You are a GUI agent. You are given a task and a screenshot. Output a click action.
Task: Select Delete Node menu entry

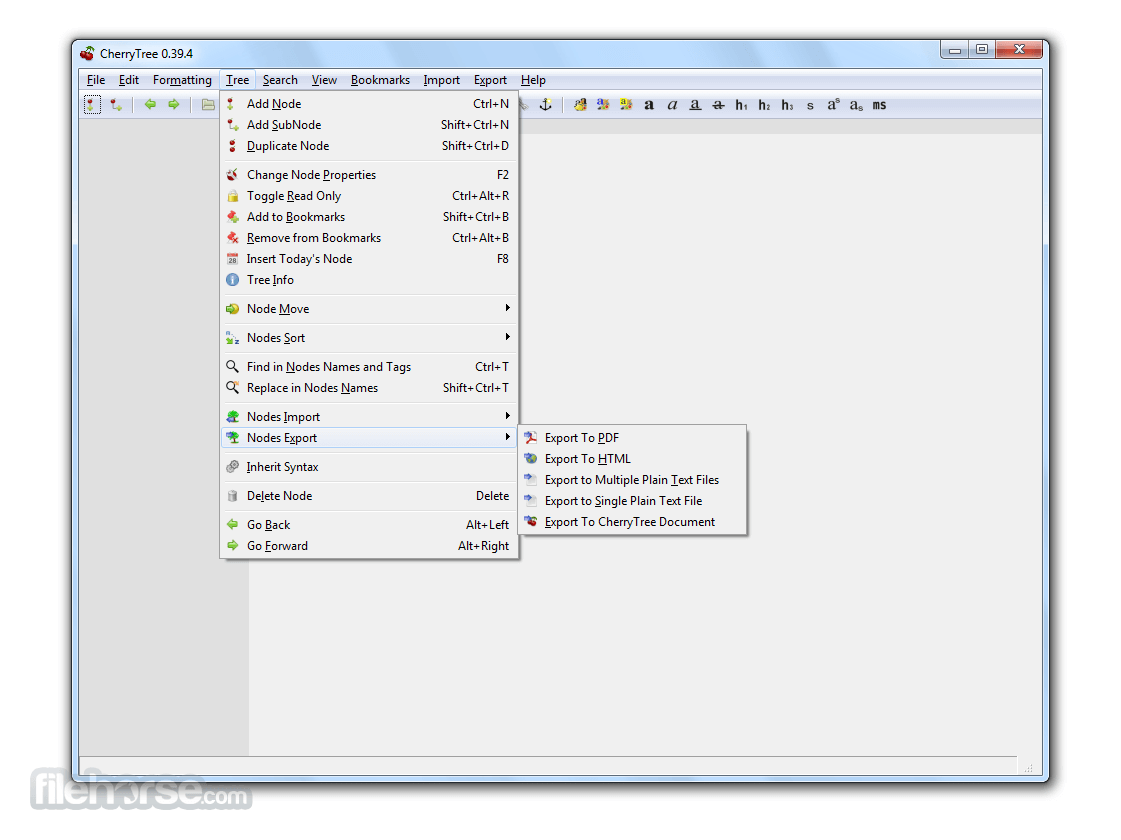369,495
